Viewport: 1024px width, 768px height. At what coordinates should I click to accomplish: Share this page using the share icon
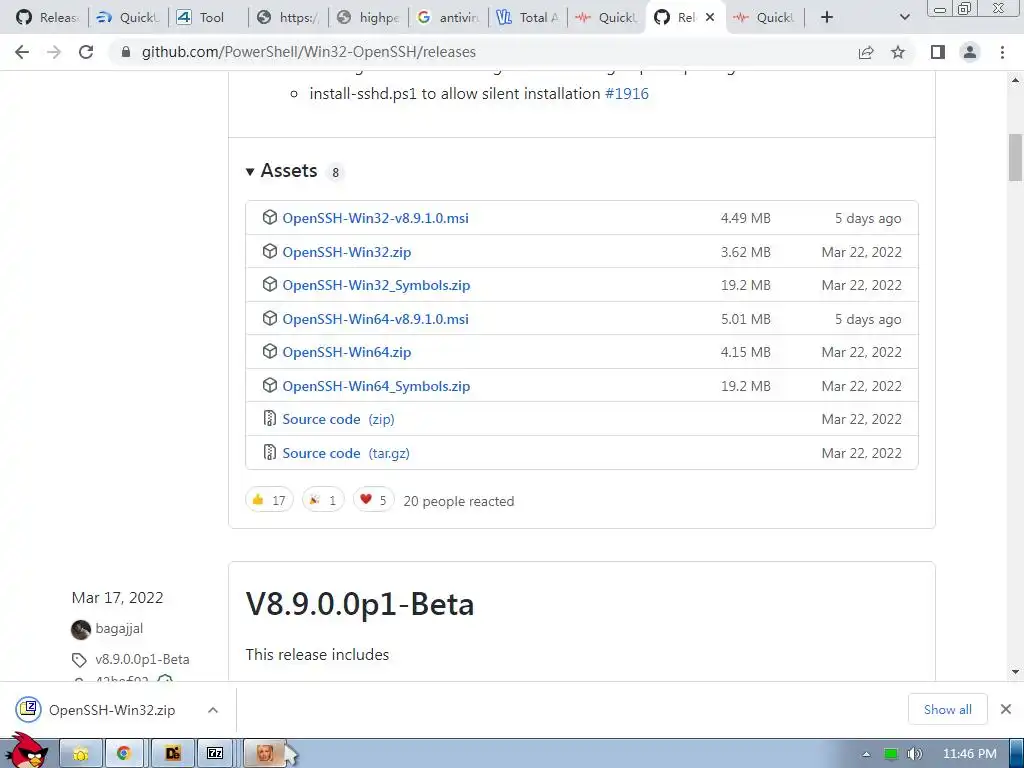866,52
